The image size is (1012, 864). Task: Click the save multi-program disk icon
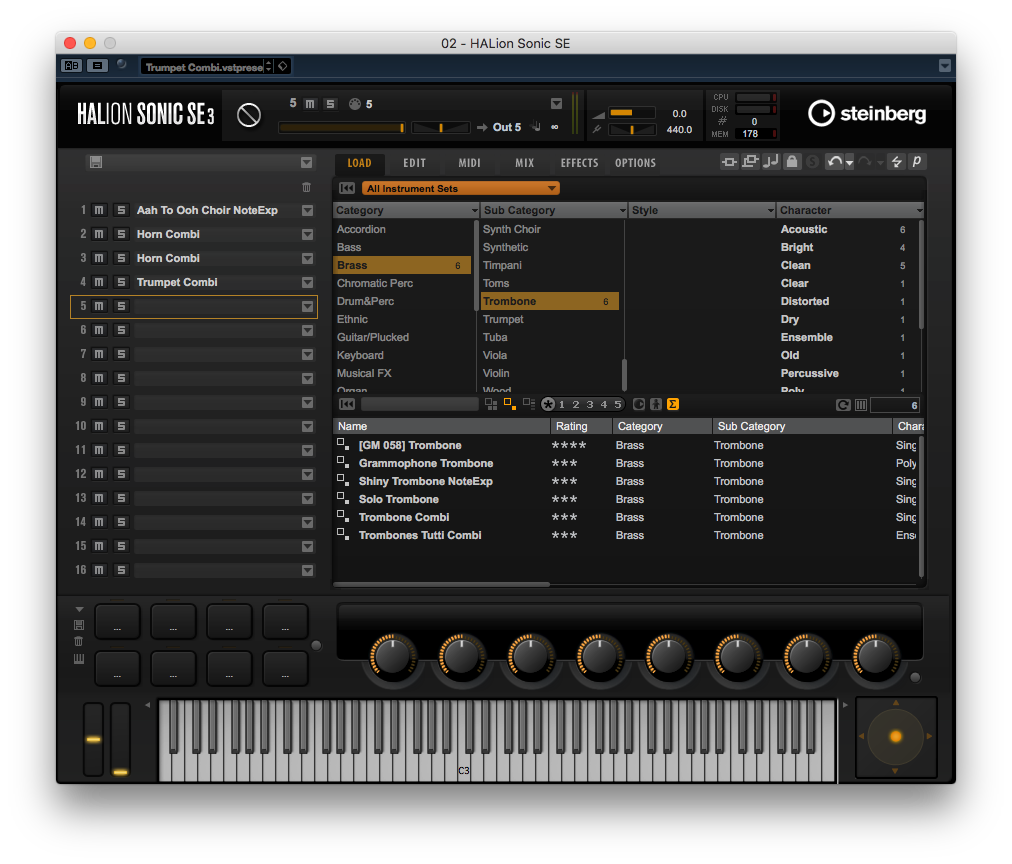point(95,162)
